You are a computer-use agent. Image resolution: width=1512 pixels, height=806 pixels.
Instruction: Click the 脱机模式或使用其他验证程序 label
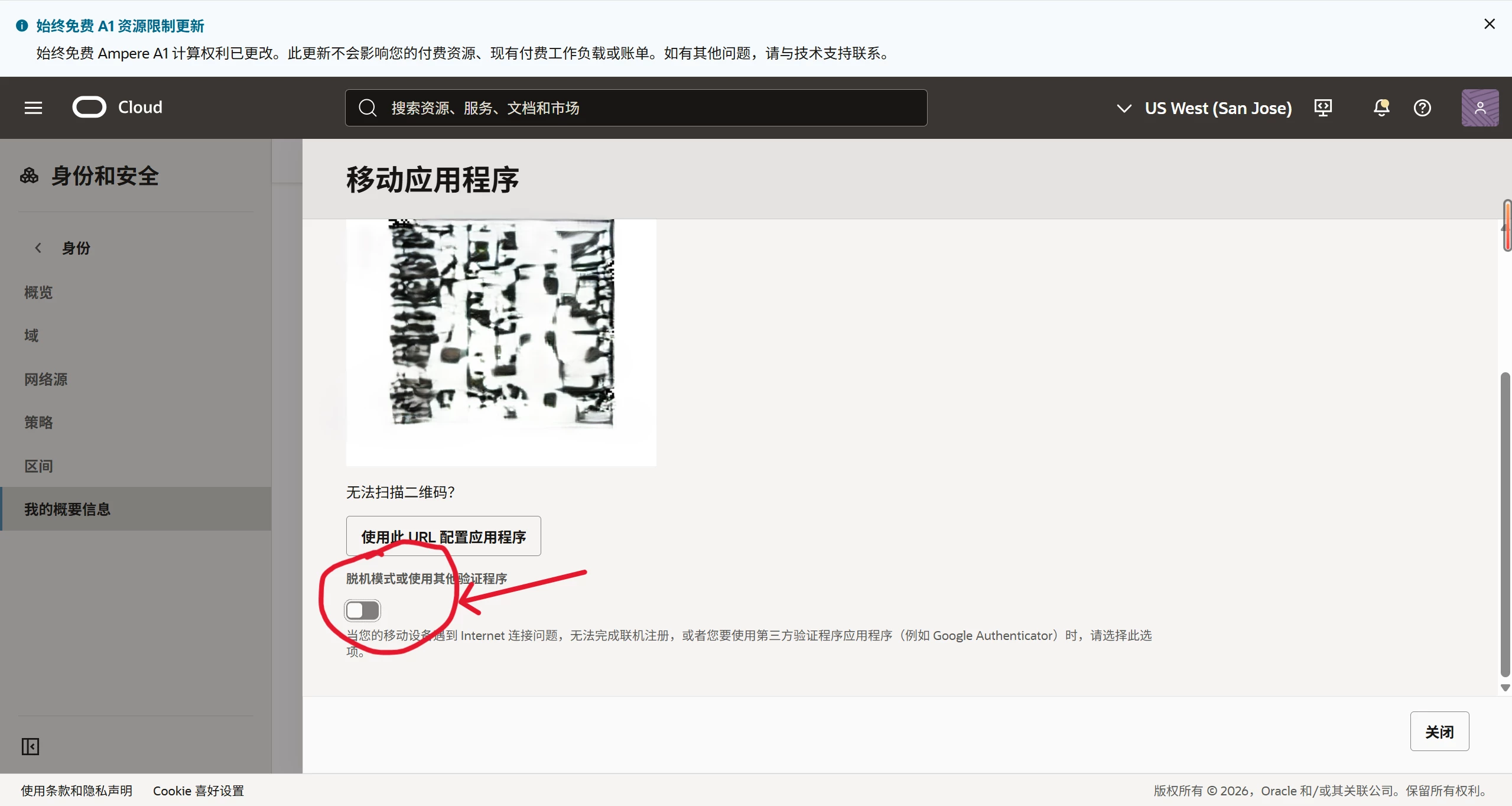coord(426,578)
